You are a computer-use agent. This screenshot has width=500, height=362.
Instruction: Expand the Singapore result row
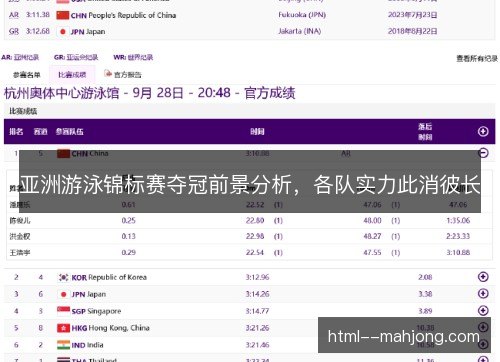click(x=483, y=311)
